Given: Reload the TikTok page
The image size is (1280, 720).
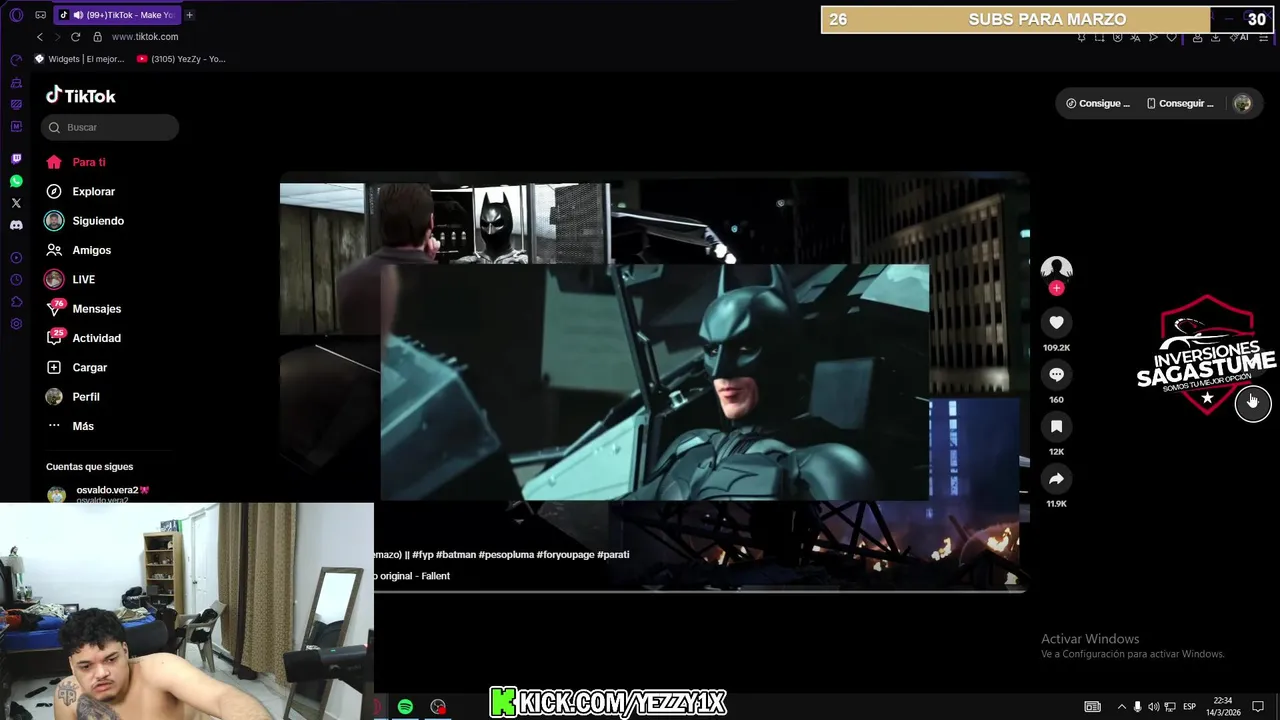Looking at the screenshot, I should point(75,37).
